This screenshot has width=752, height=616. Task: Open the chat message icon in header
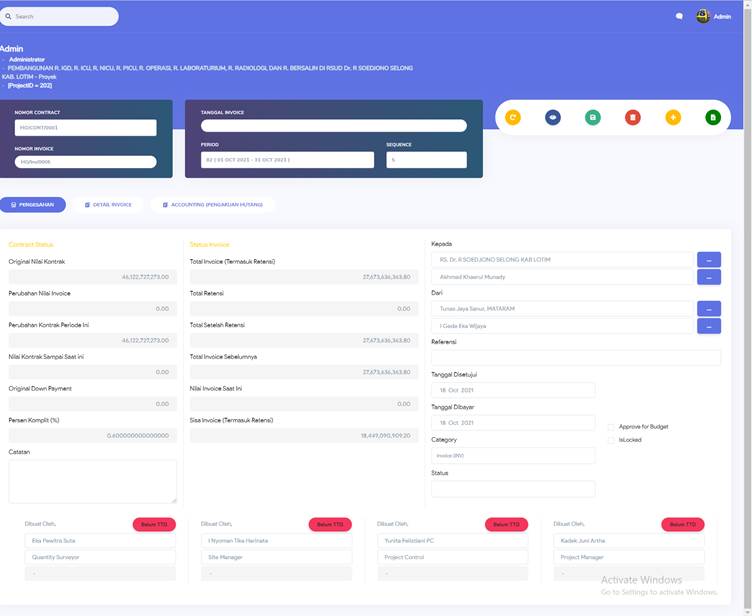coord(679,17)
